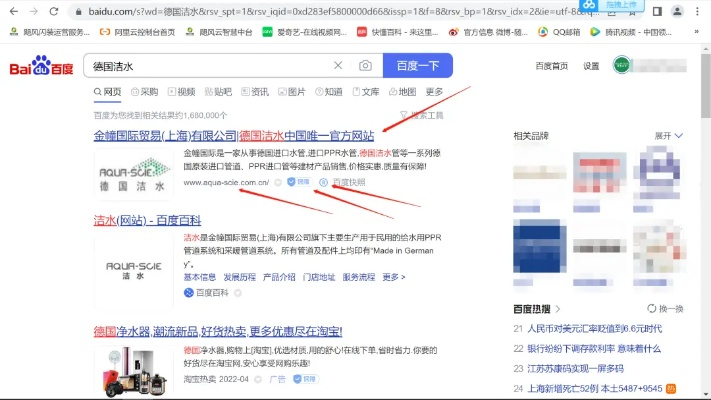Click the camera image search icon
This screenshot has height=400, width=711.
365,66
